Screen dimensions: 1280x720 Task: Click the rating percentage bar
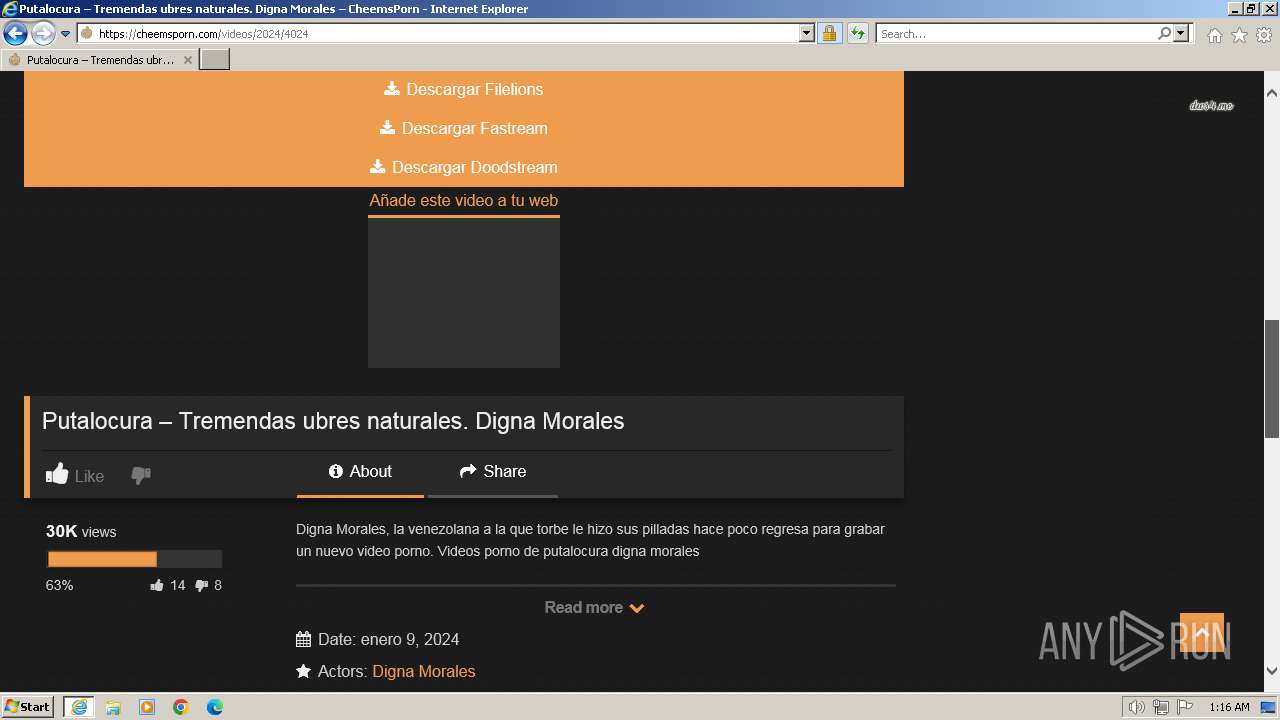click(134, 559)
